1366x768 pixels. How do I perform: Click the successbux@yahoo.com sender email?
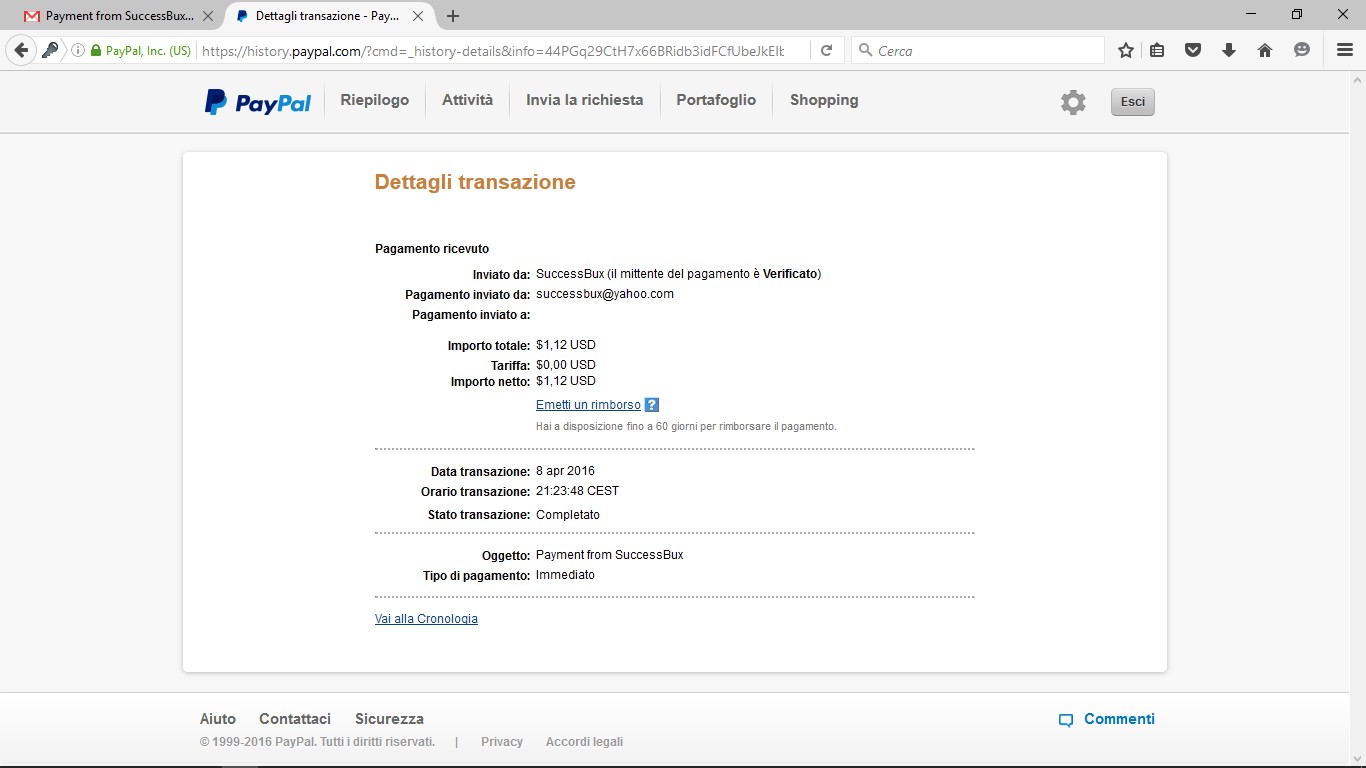coord(605,294)
